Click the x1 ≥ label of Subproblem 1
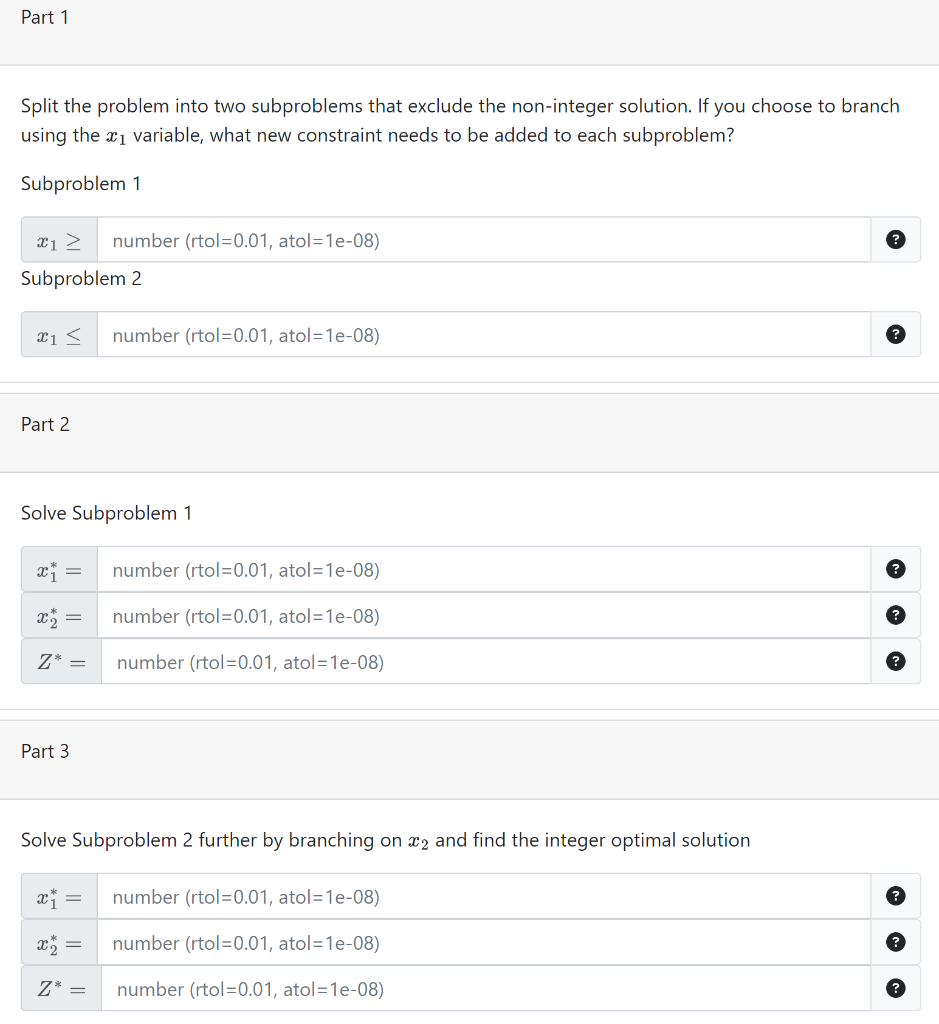This screenshot has height=1024, width=939. 59,240
